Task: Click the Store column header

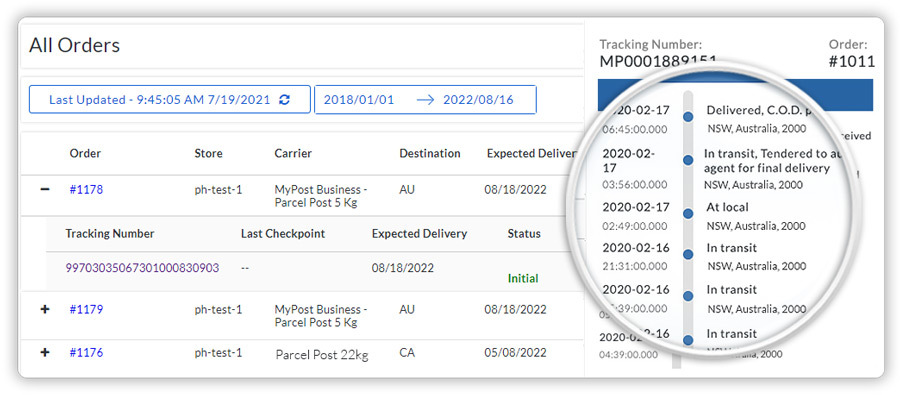Action: (x=208, y=153)
